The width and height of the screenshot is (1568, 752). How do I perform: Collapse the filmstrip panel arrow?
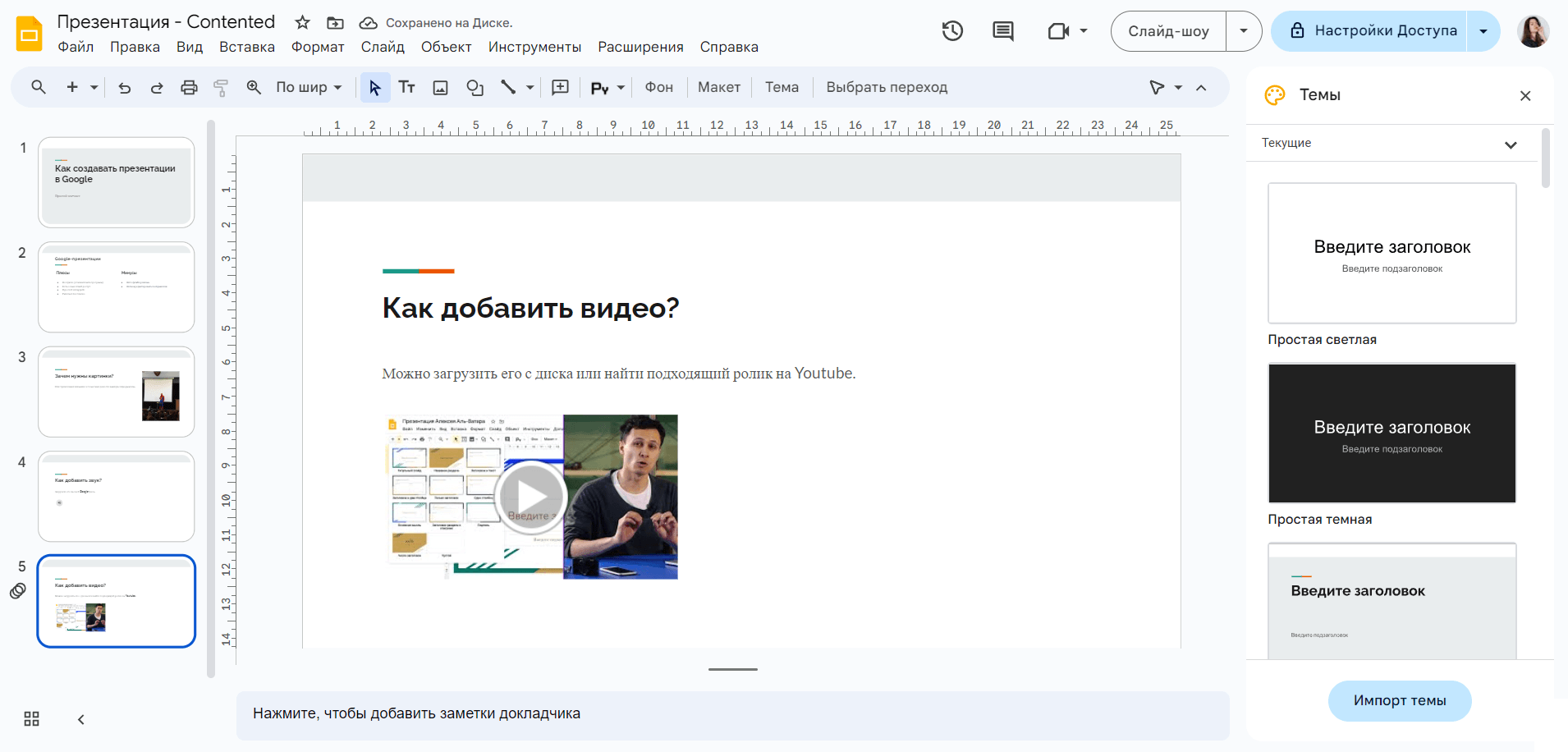coord(80,719)
